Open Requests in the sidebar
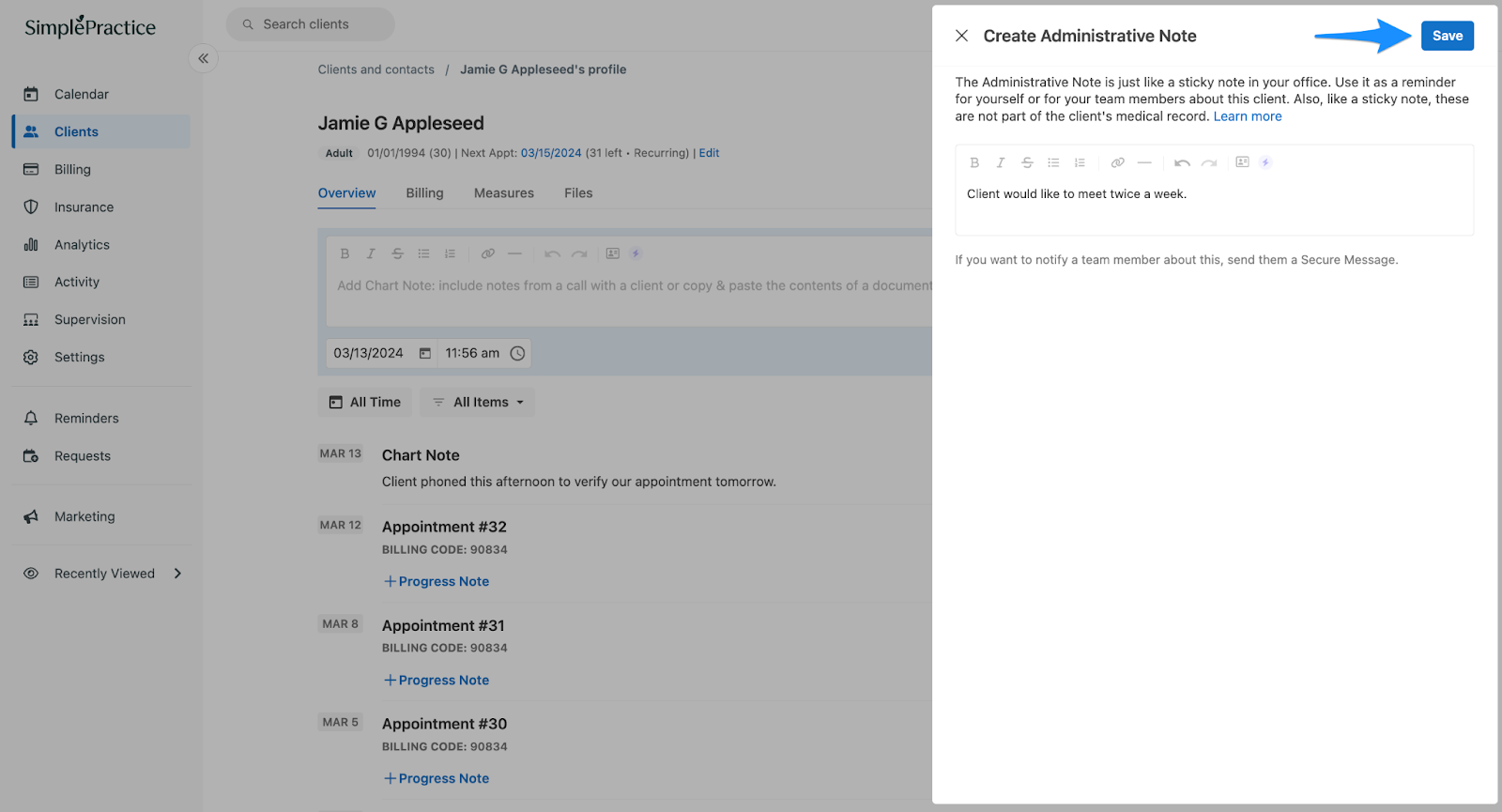 [102, 455]
